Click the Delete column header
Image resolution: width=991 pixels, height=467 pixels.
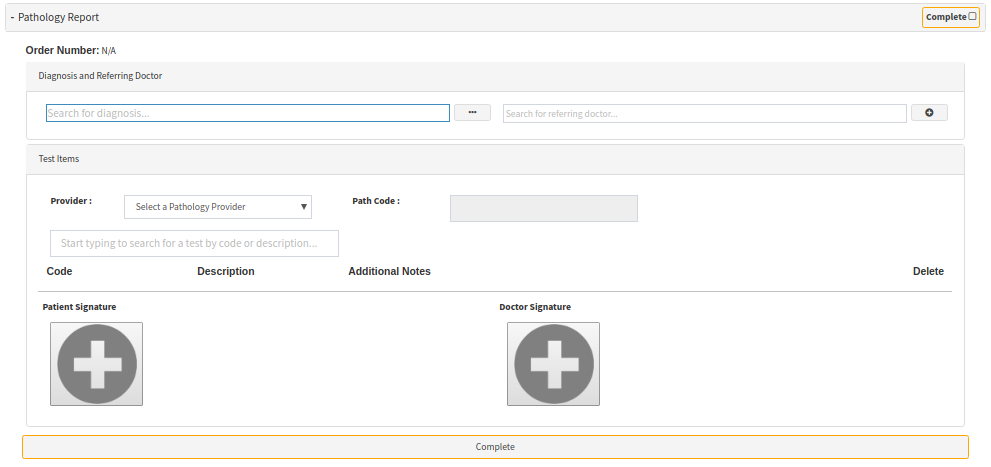click(x=928, y=272)
